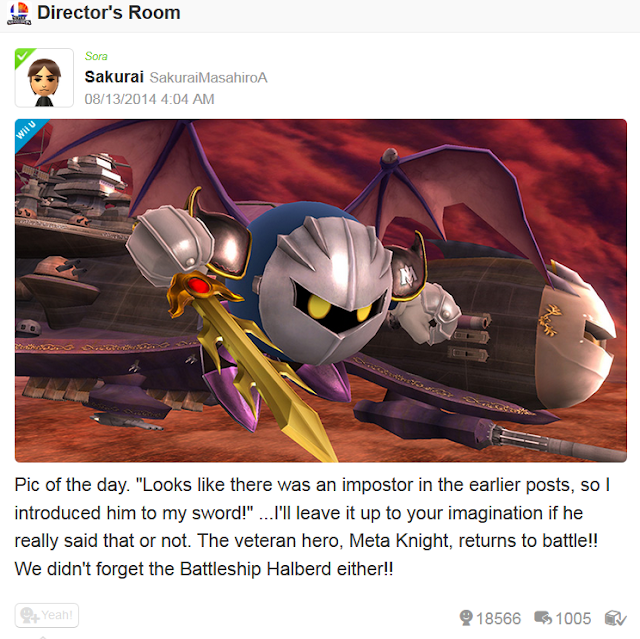Click the Pic of the day post text

coord(312,527)
